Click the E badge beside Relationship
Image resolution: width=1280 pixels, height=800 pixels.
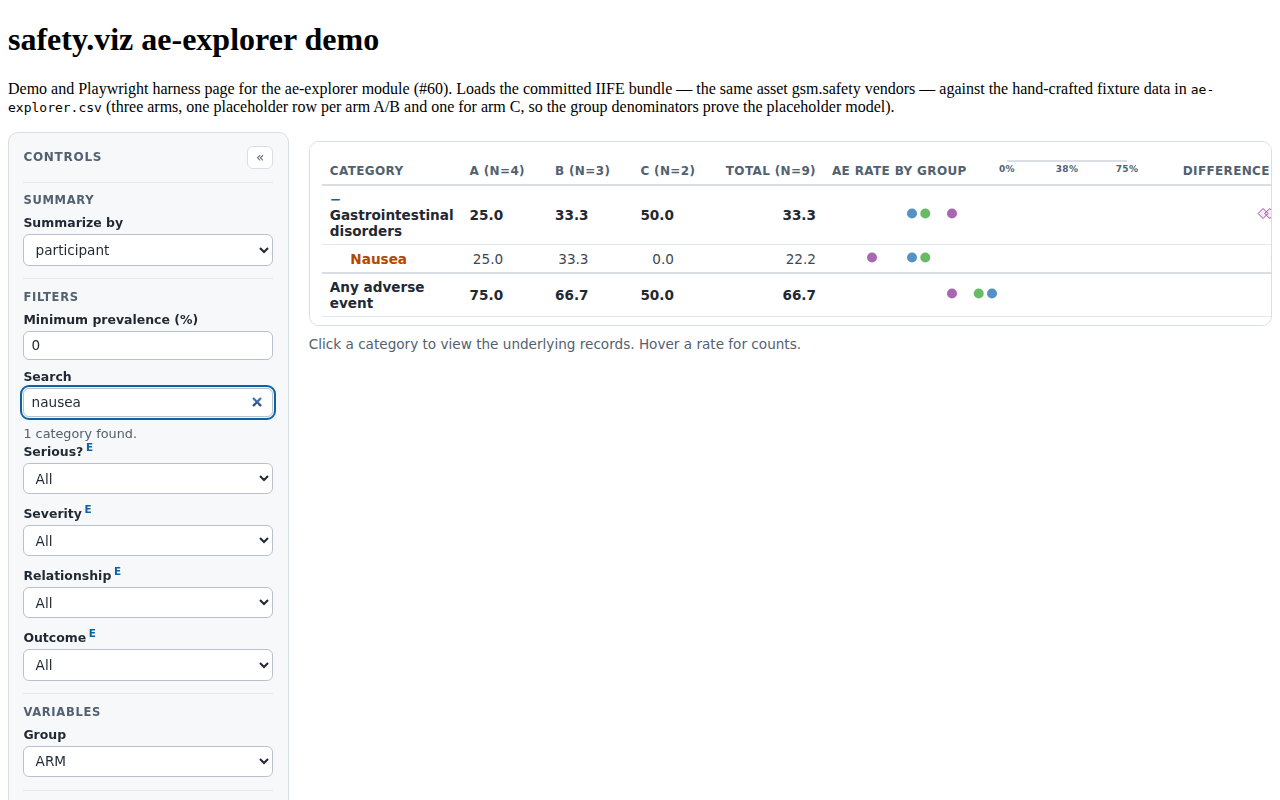pyautogui.click(x=118, y=571)
